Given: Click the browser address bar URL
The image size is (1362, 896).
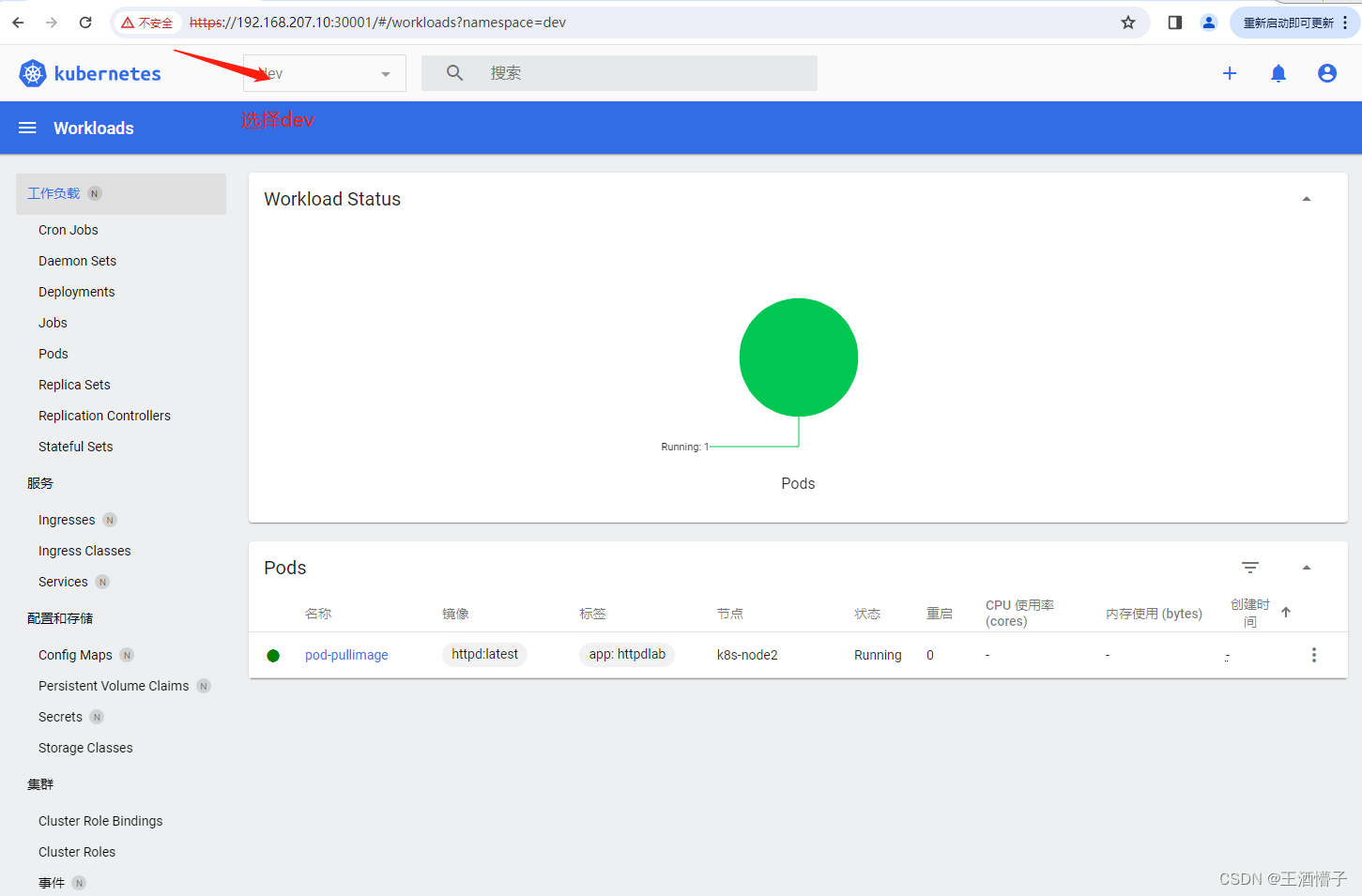Looking at the screenshot, I should 377,23.
